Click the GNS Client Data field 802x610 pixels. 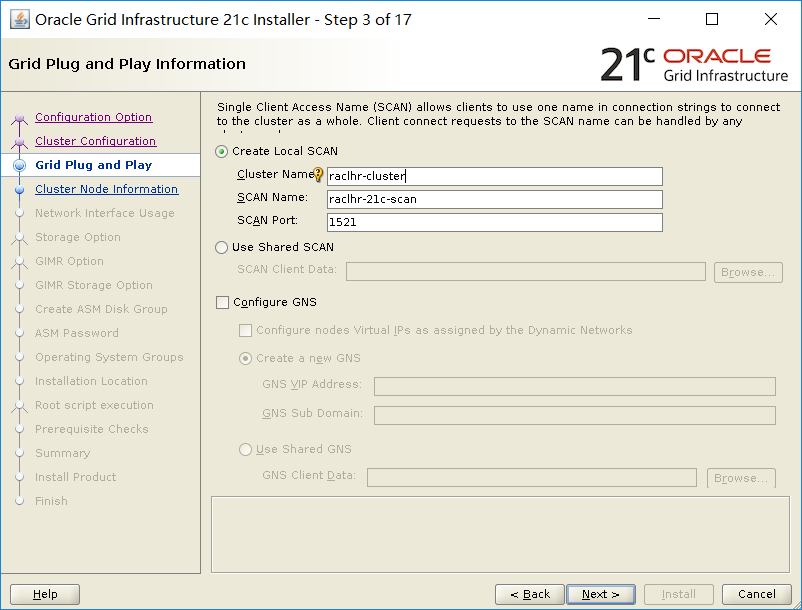[532, 478]
